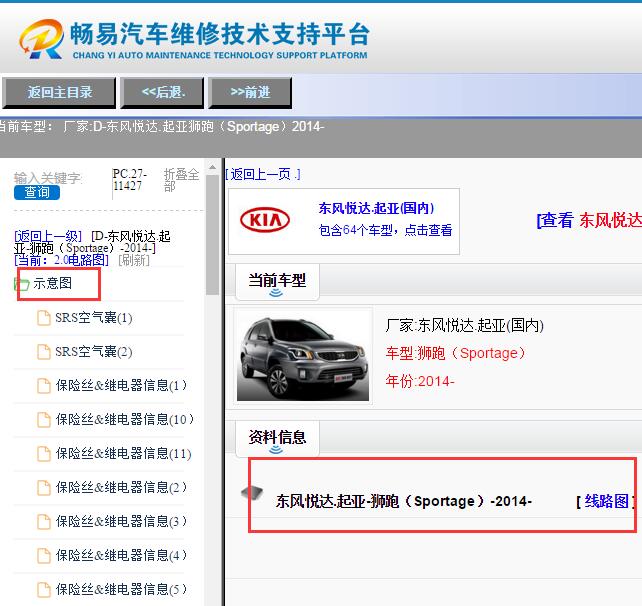Click the [当前: 2.0电路图] link
This screenshot has width=642, height=606.
[61, 260]
